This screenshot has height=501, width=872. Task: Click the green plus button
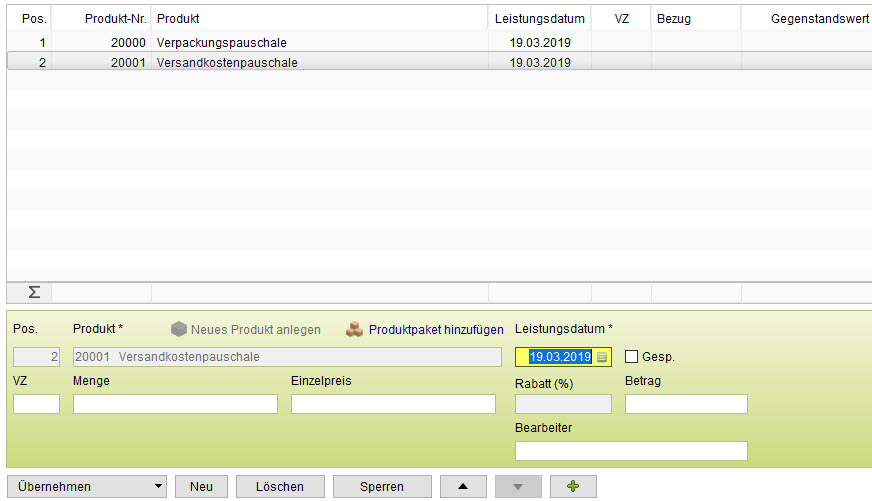point(573,486)
